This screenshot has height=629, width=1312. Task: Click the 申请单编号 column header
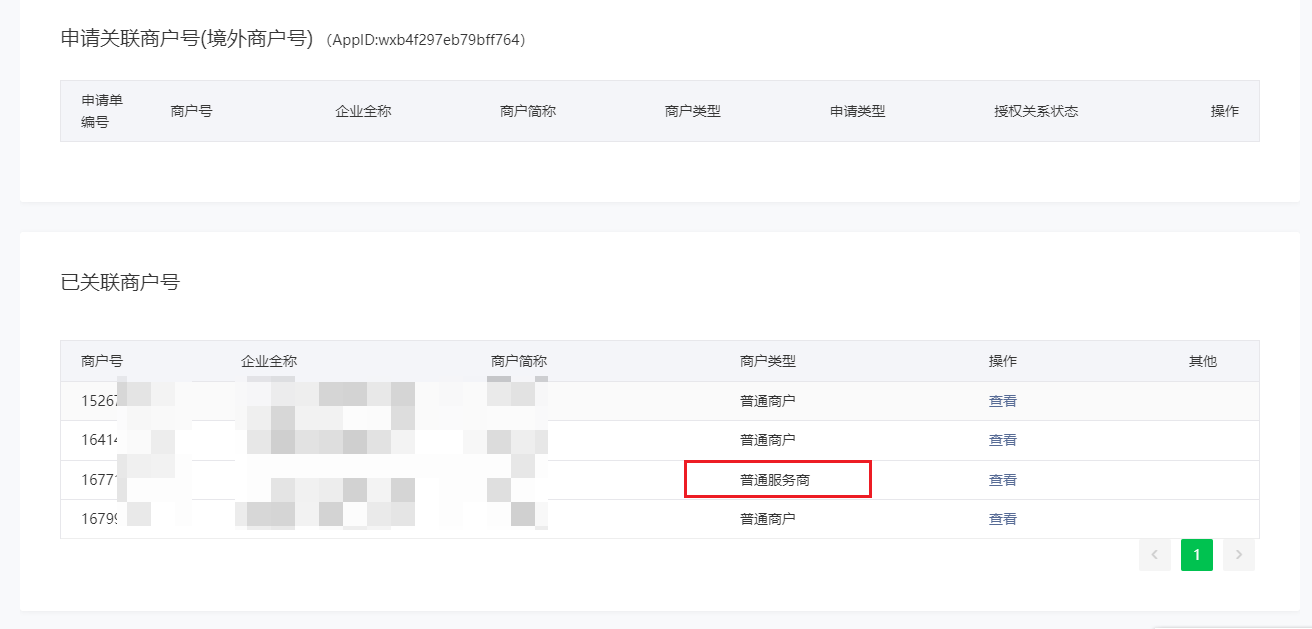point(96,111)
